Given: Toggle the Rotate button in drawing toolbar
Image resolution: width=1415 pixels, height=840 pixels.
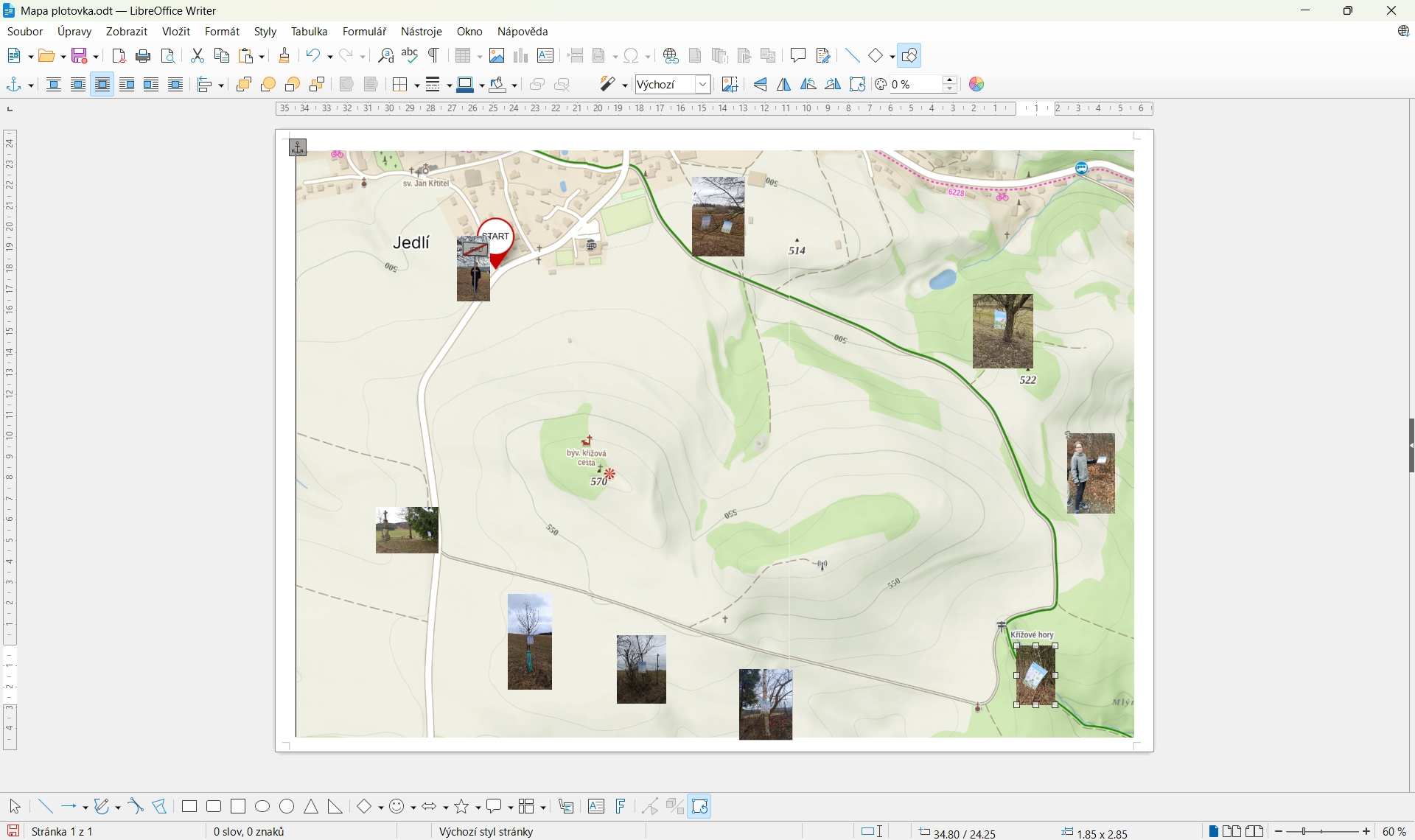Looking at the screenshot, I should point(699,806).
